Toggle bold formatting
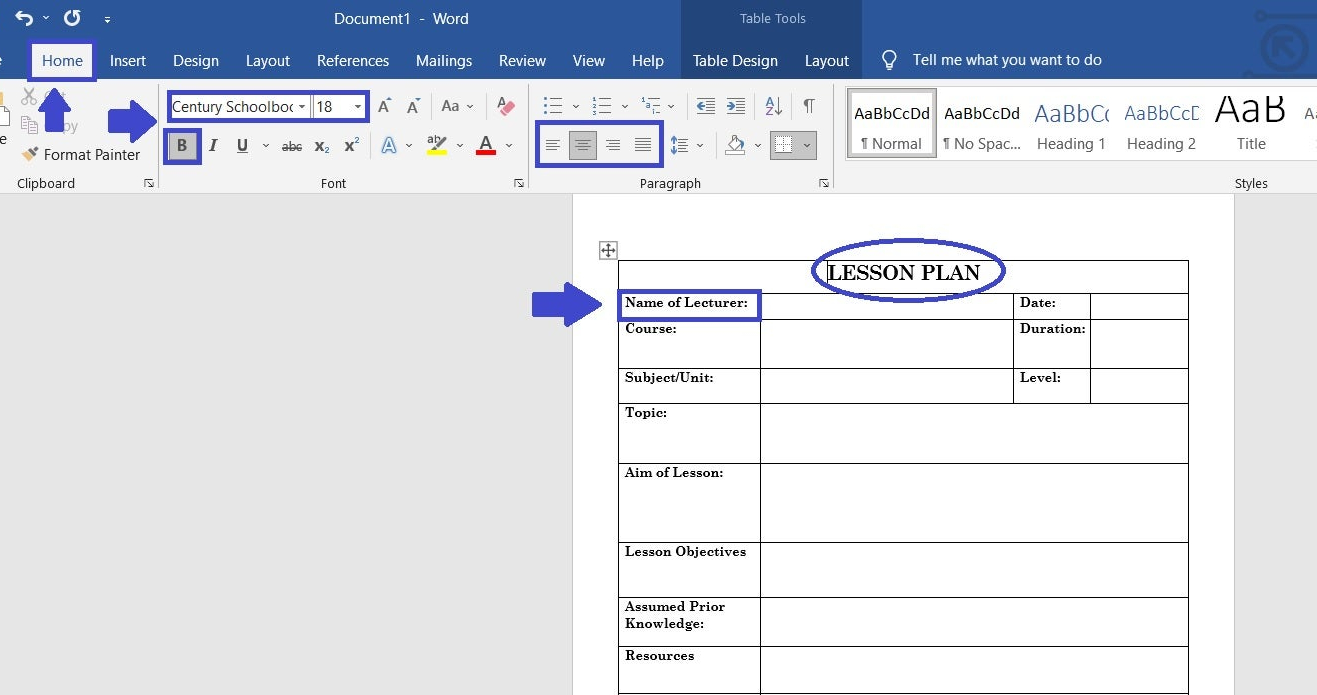 point(182,145)
